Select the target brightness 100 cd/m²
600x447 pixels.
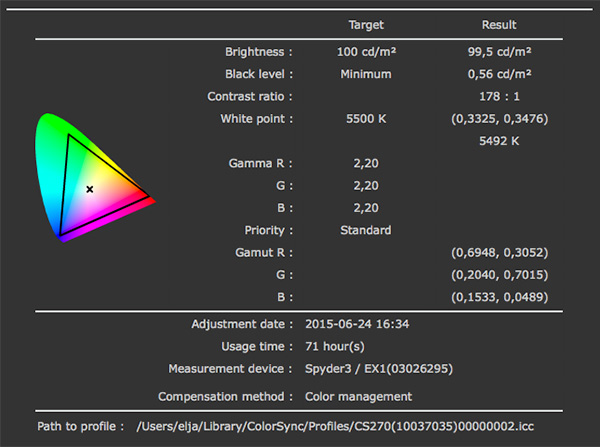pos(366,52)
